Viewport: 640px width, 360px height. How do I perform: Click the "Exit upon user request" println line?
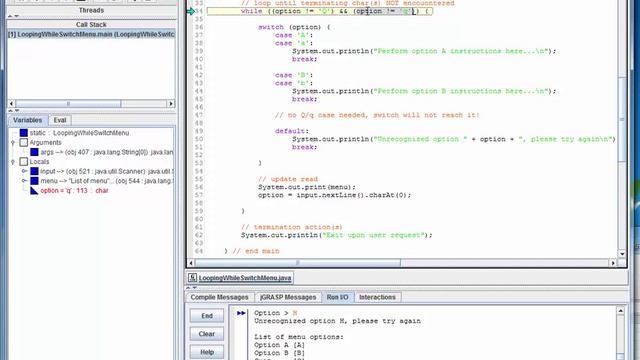point(336,235)
